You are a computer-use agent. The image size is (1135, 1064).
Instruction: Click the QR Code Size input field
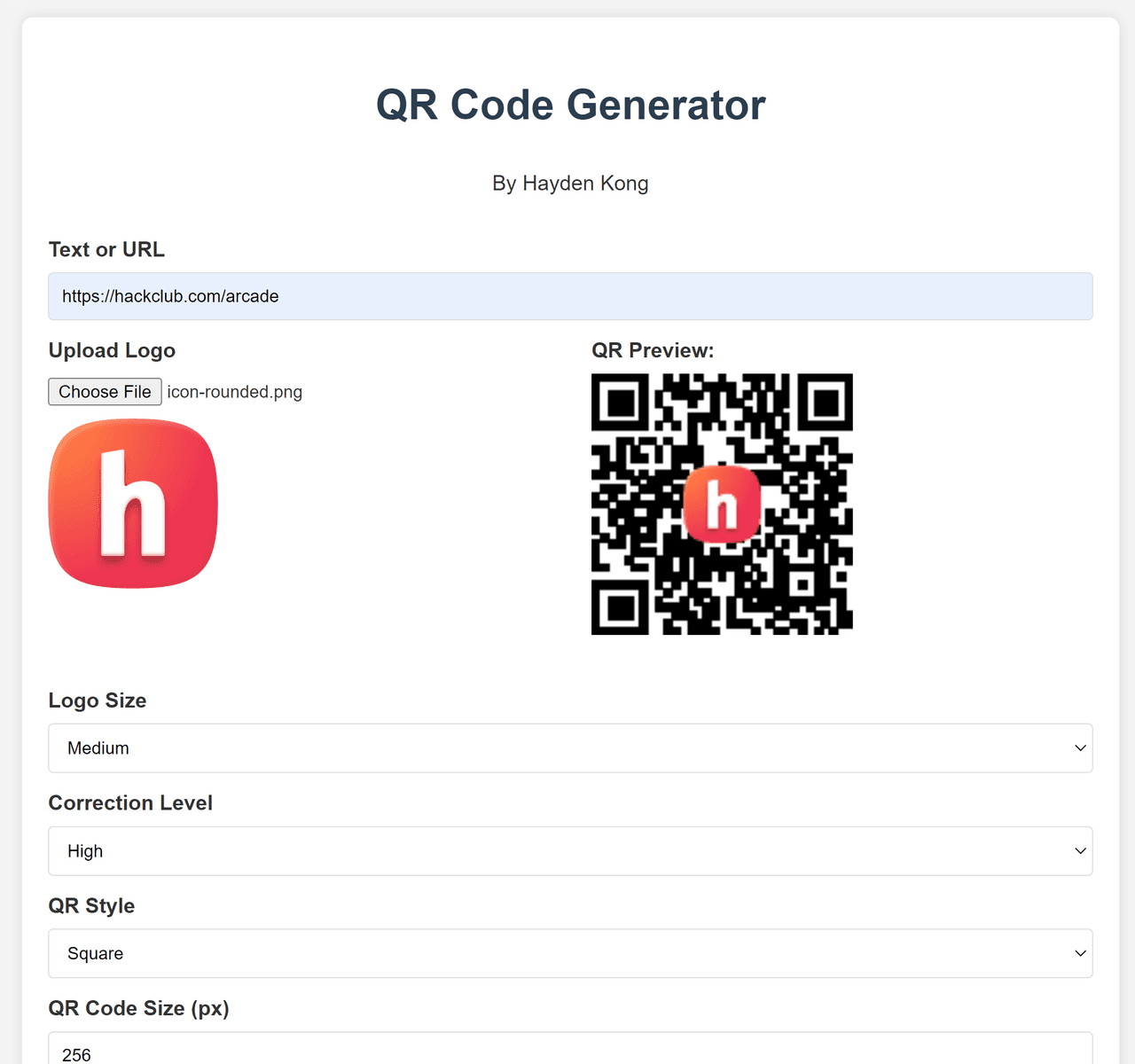click(570, 1049)
